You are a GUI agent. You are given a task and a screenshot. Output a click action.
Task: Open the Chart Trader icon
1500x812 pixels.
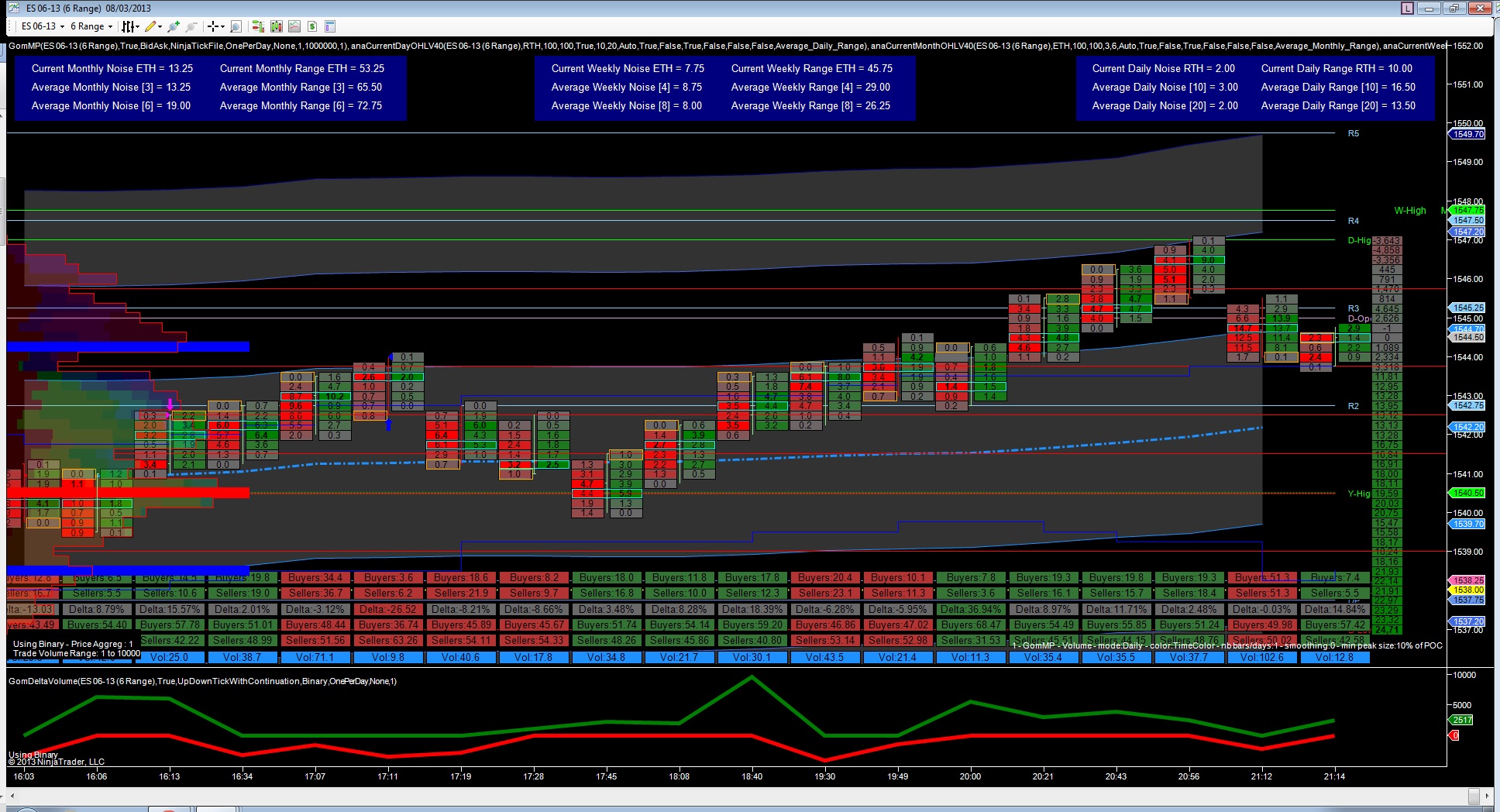(x=258, y=26)
